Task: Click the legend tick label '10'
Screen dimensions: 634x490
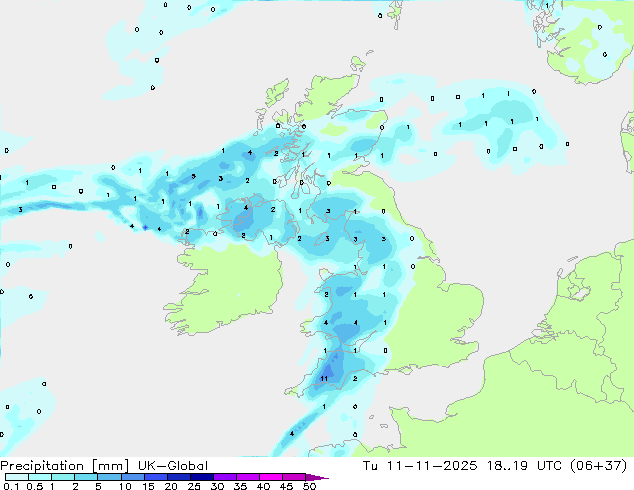Action: tap(125, 486)
